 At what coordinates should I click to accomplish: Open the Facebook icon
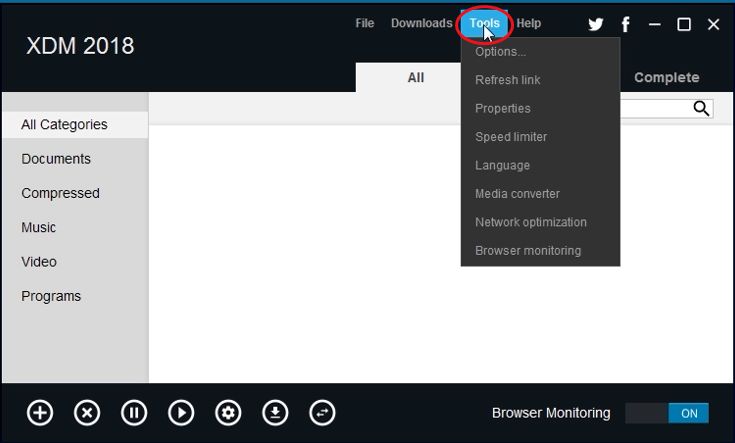pyautogui.click(x=625, y=24)
